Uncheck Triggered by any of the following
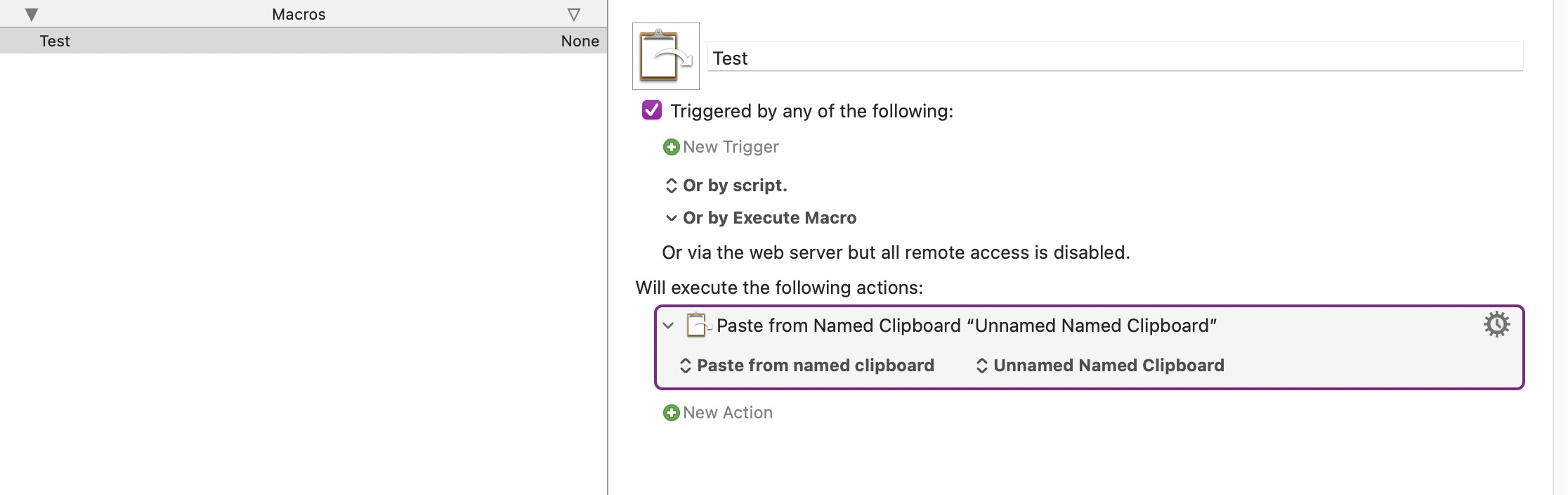The image size is (1568, 495). coord(651,110)
